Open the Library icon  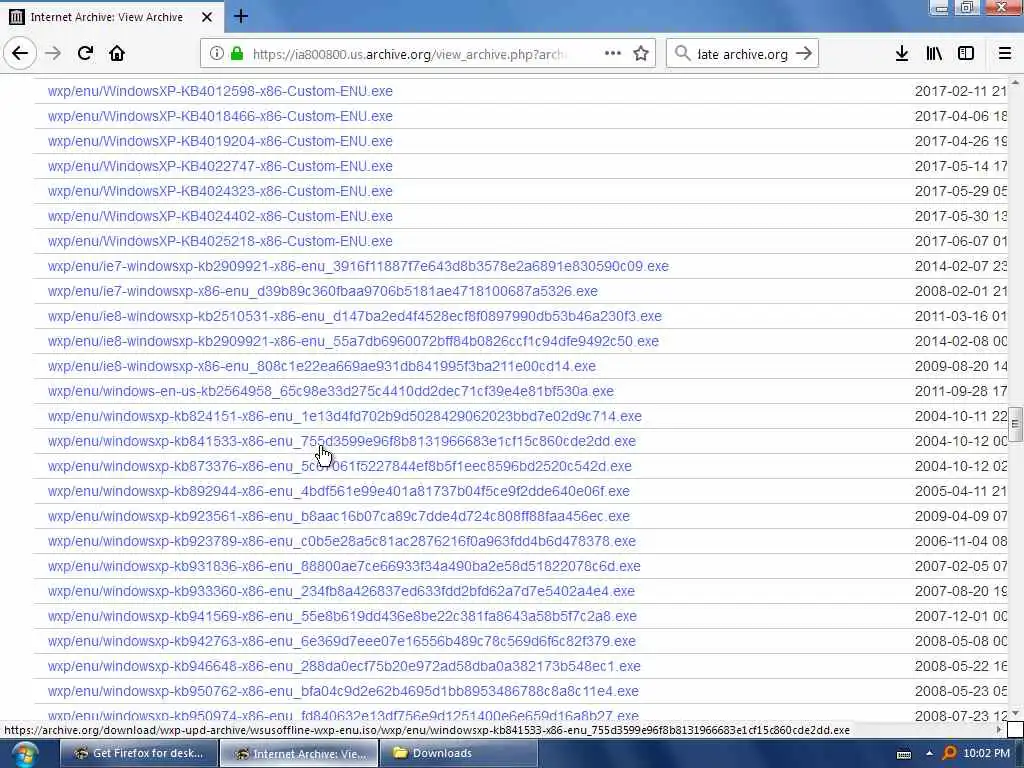[x=934, y=54]
